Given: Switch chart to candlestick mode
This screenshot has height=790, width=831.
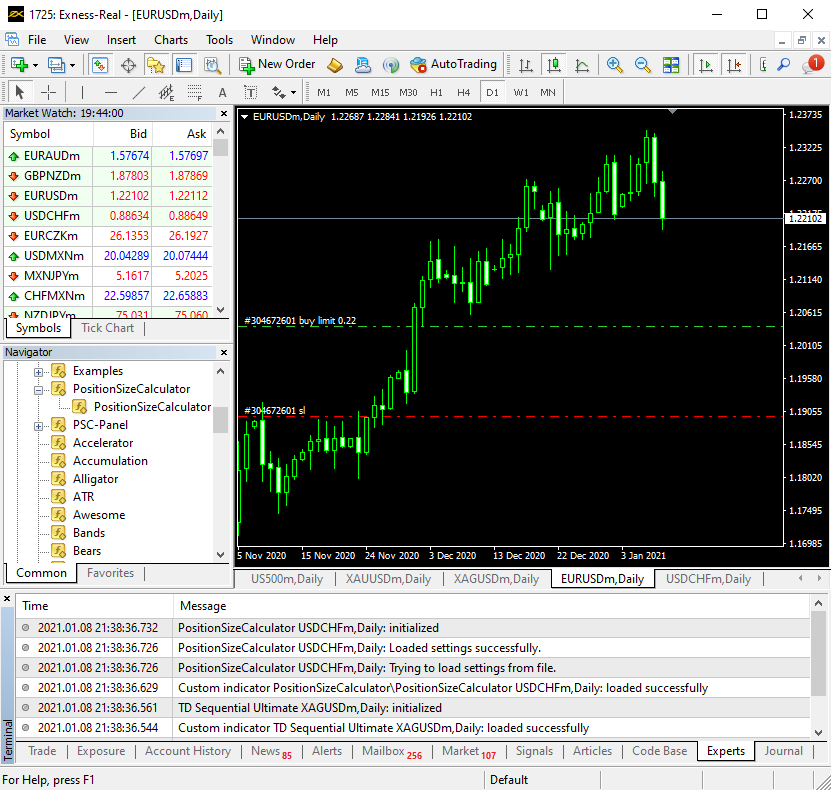Looking at the screenshot, I should pyautogui.click(x=553, y=64).
